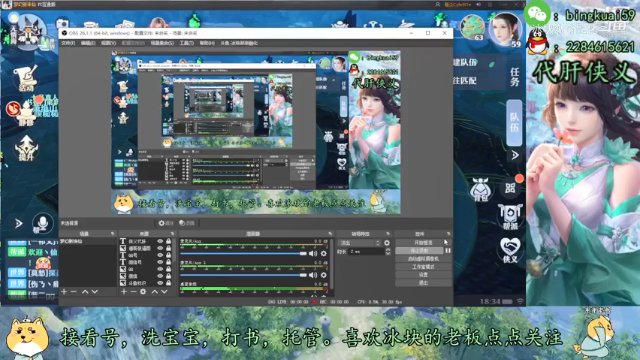Viewport: 640px width, 360px height.
Task: Expand the game side panel chevron arrow
Action: [515, 155]
